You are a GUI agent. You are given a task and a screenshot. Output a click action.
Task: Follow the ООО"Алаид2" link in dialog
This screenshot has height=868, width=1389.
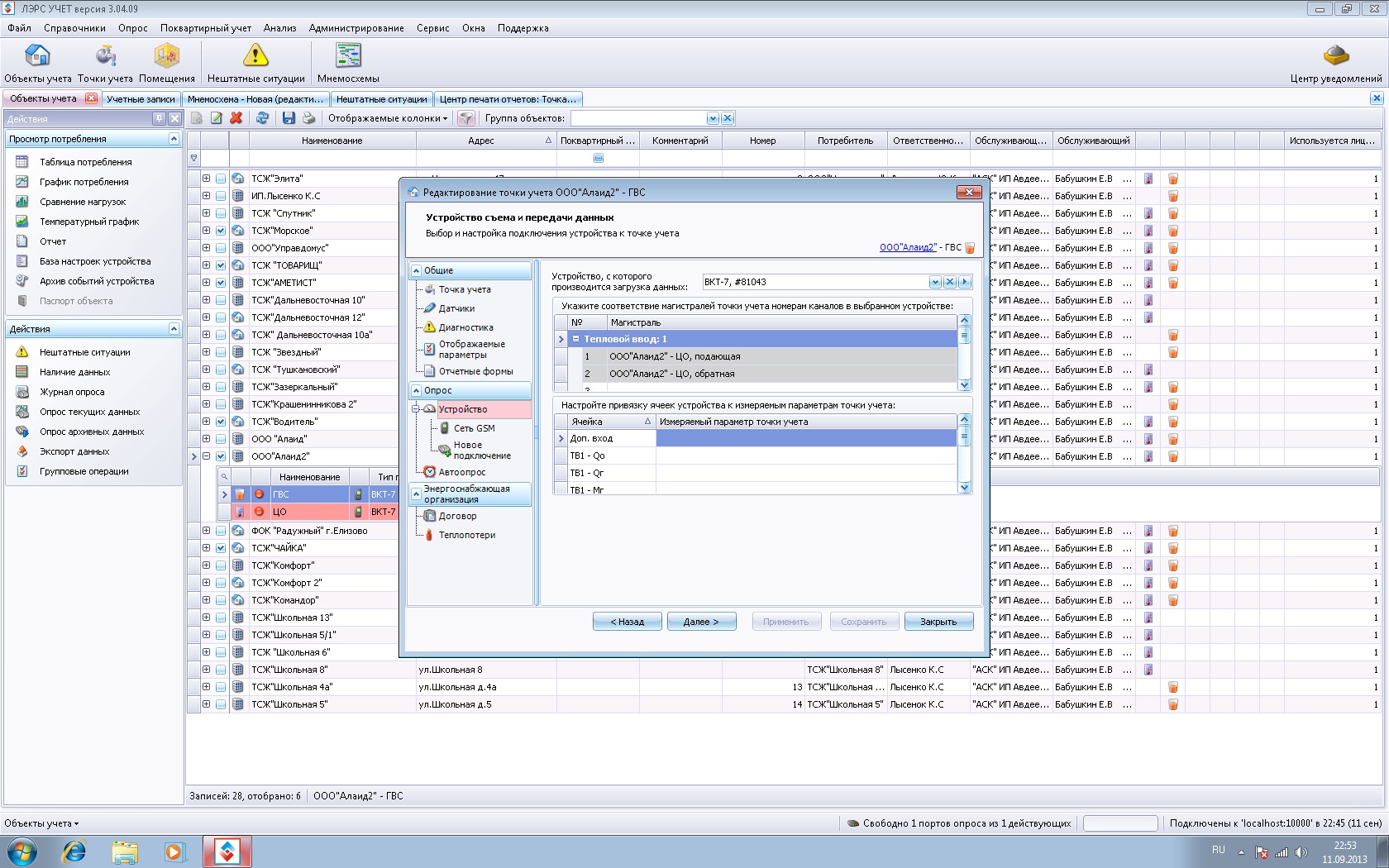point(908,247)
